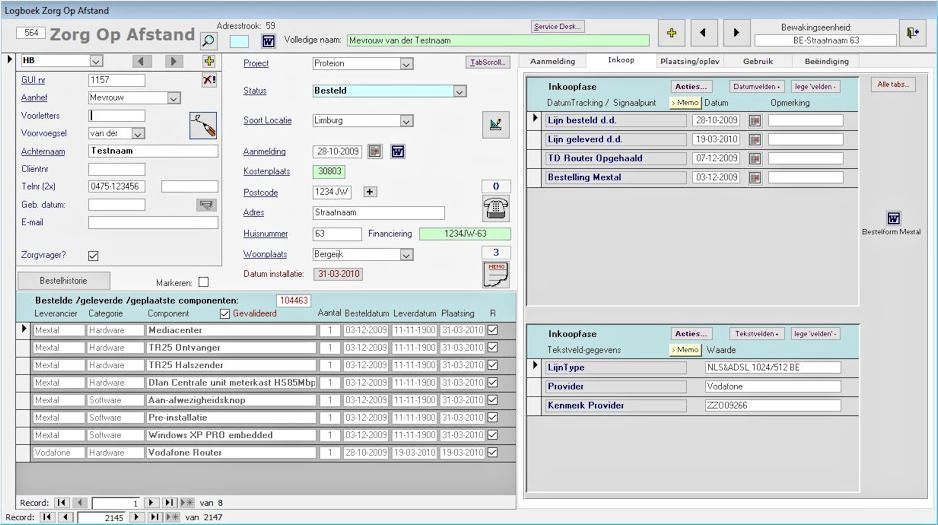Image resolution: width=938 pixels, height=525 pixels.
Task: Open Bestelform Mextal Word document icon
Action: click(893, 218)
